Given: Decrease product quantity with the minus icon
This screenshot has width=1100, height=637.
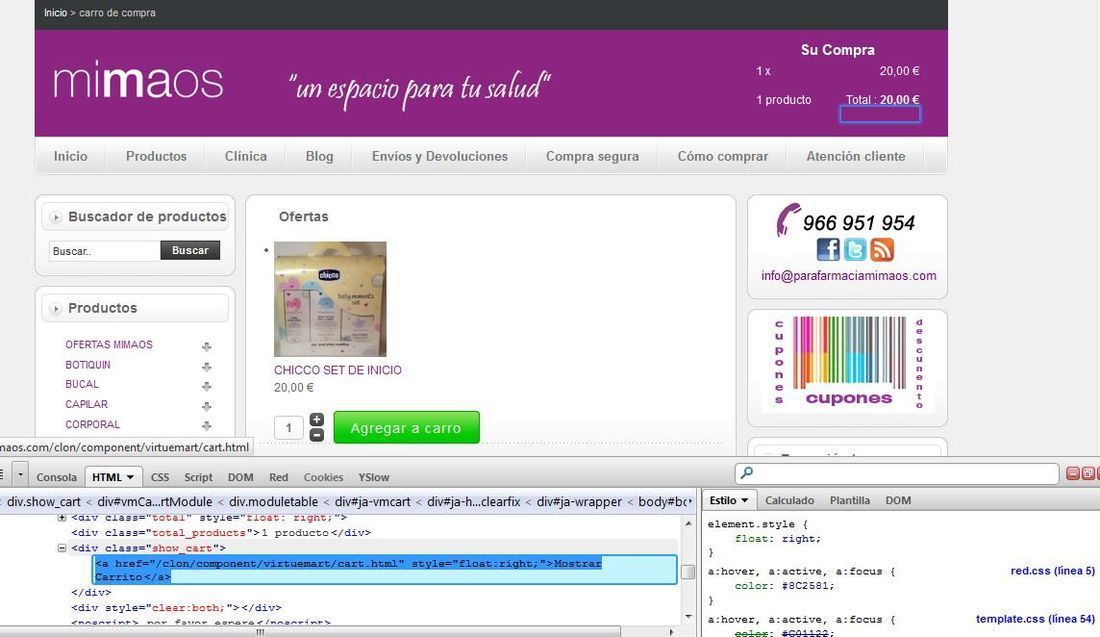Looking at the screenshot, I should (316, 435).
